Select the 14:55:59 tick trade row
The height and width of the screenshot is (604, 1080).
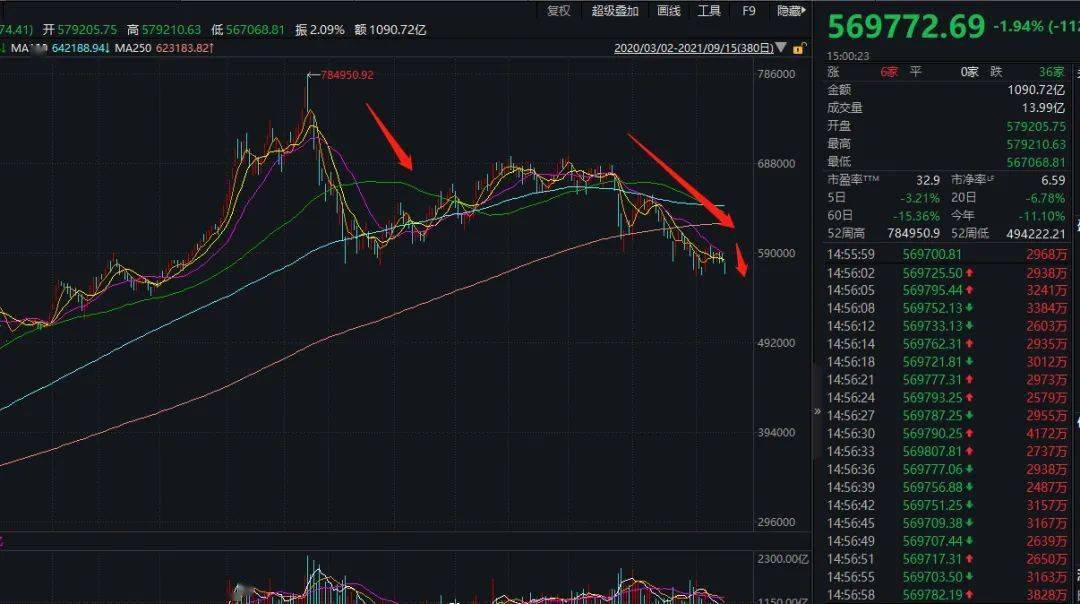pyautogui.click(x=946, y=254)
